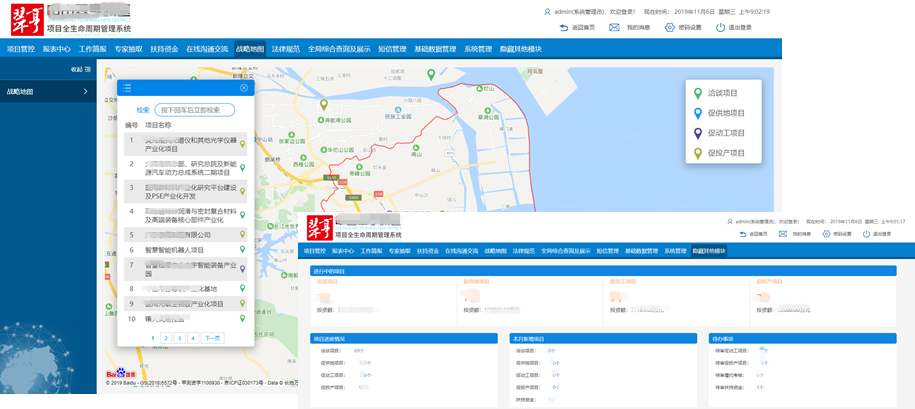Click the list icon in project panel header
Screen dimensions: 915x409
coord(127,88)
